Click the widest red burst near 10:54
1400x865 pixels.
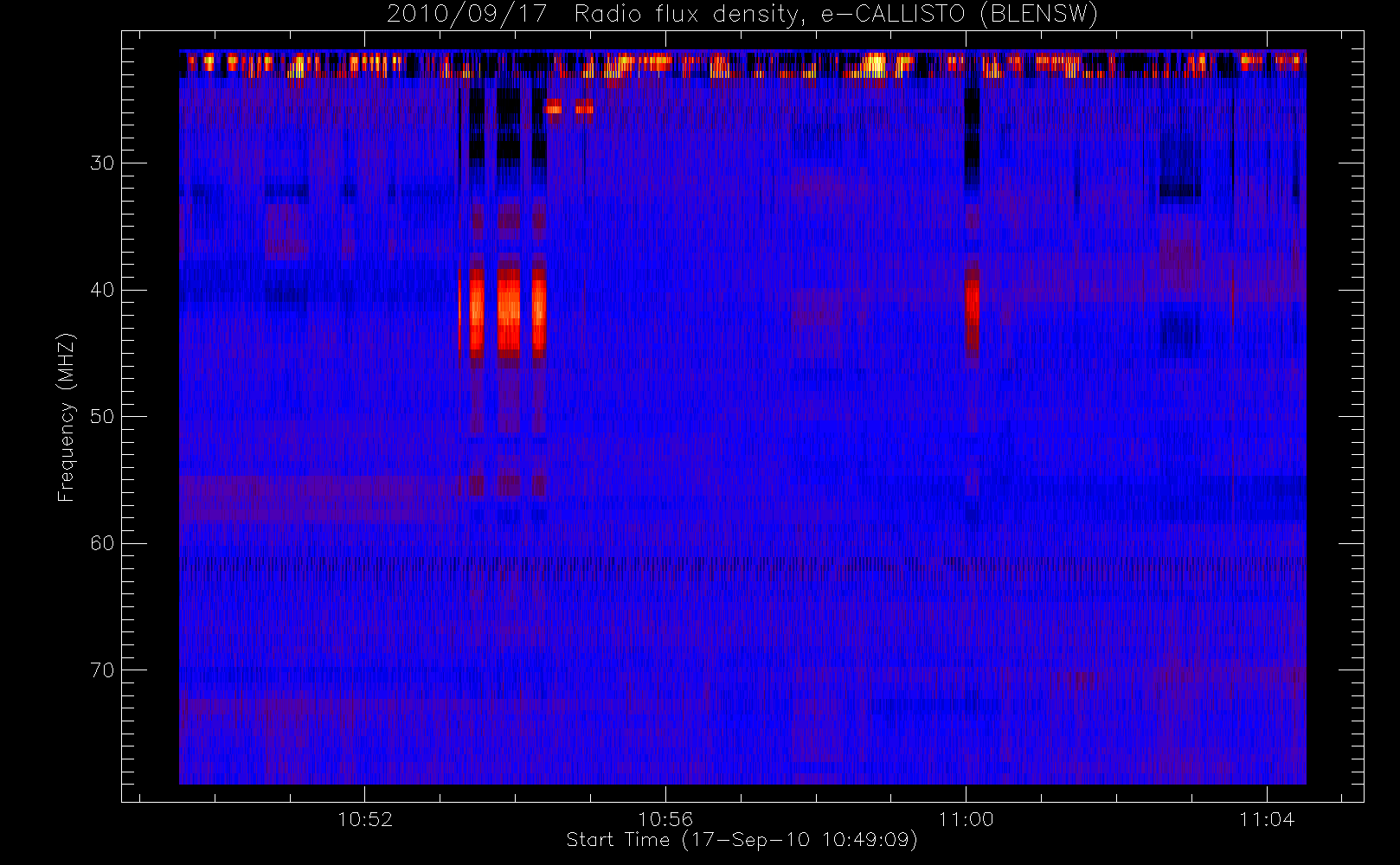509,313
